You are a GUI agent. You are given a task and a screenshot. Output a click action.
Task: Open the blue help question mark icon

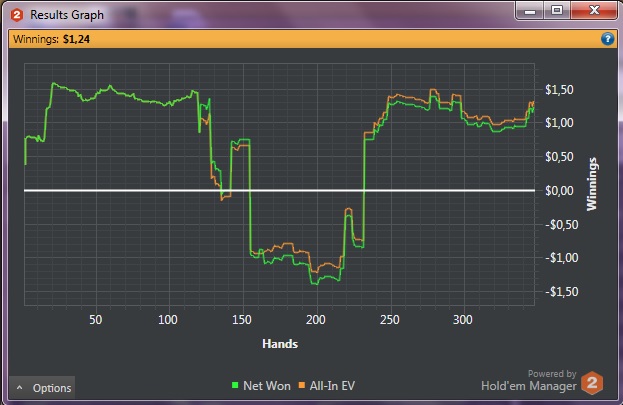607,39
